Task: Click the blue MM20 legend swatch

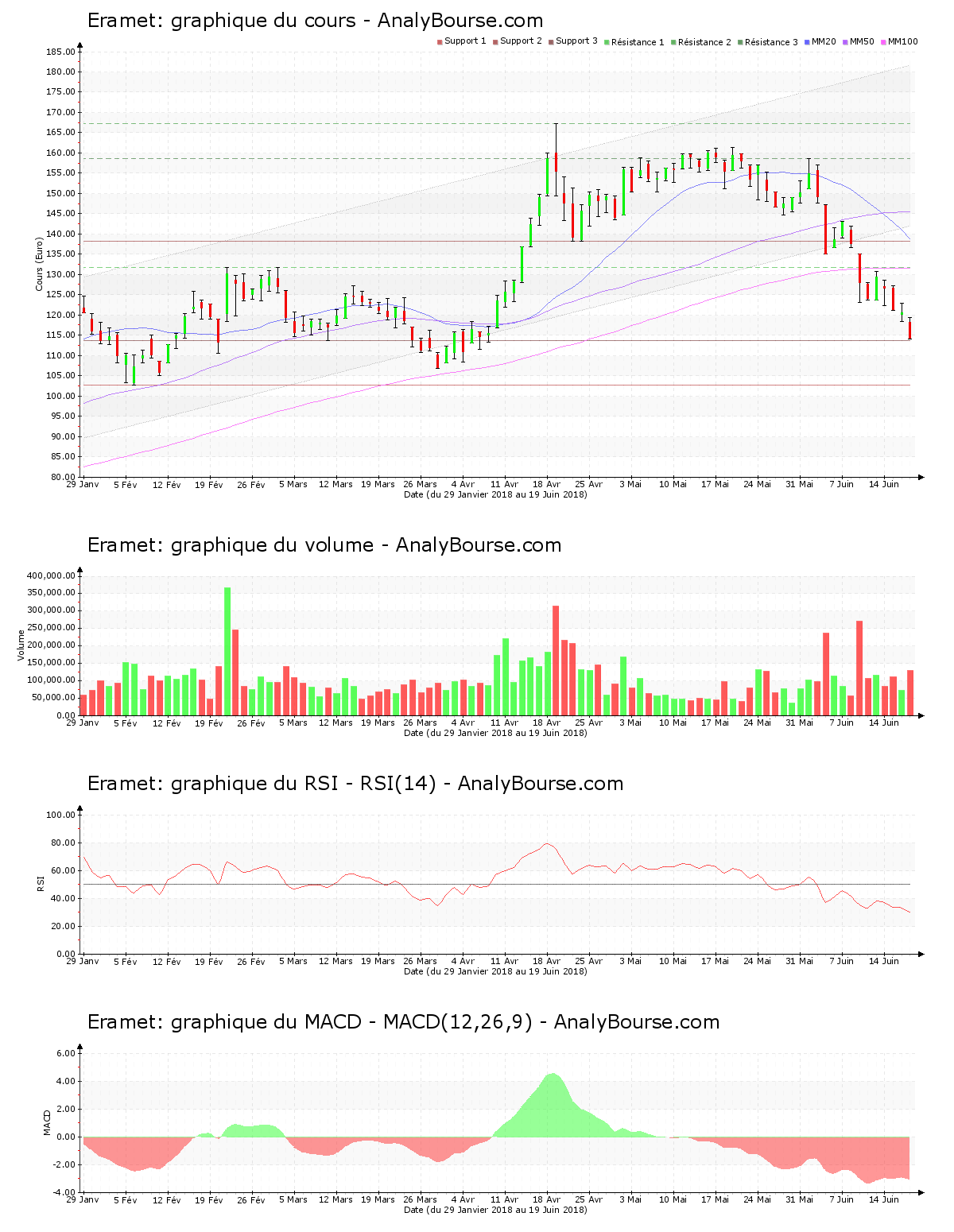Action: (x=808, y=41)
